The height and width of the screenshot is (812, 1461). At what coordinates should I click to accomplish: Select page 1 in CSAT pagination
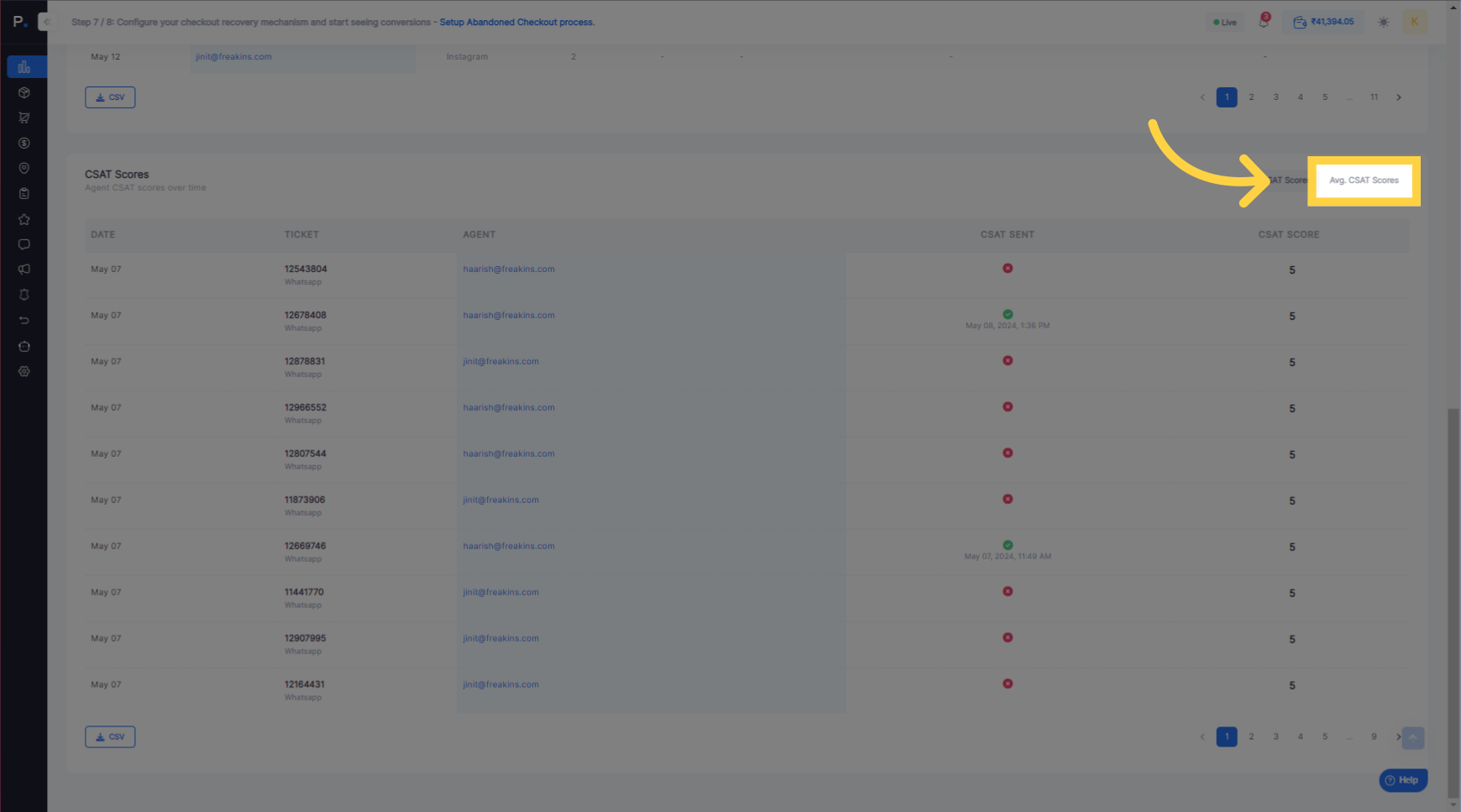pos(1227,737)
